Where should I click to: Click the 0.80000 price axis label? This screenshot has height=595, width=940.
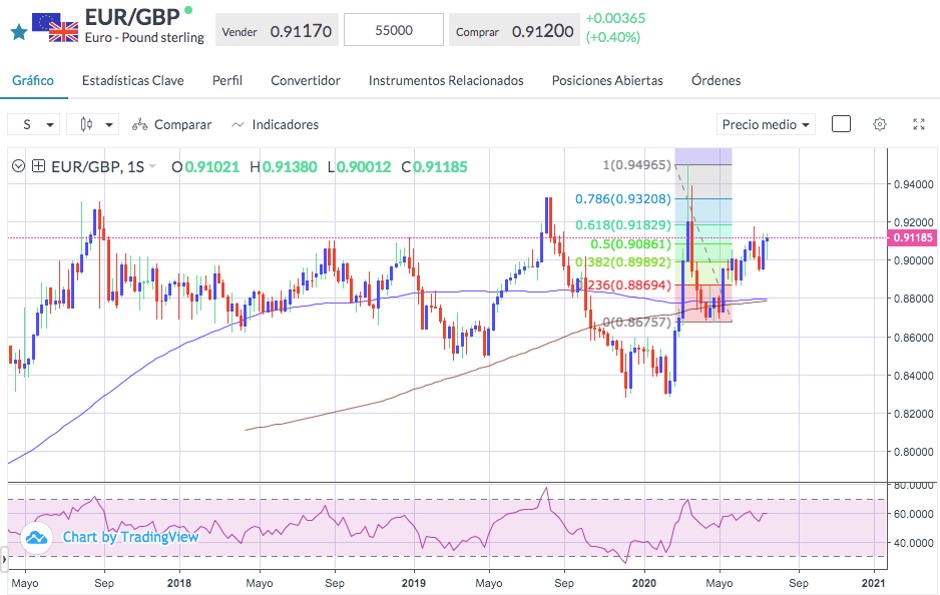pyautogui.click(x=913, y=452)
